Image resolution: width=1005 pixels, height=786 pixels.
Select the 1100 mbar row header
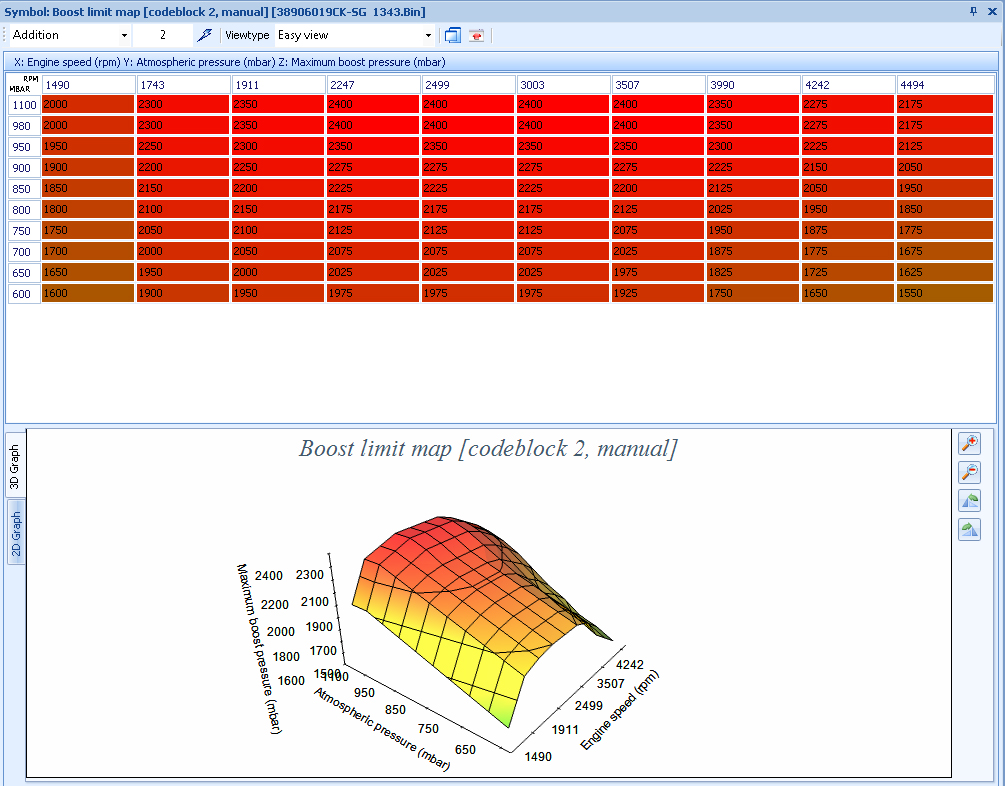(x=24, y=104)
